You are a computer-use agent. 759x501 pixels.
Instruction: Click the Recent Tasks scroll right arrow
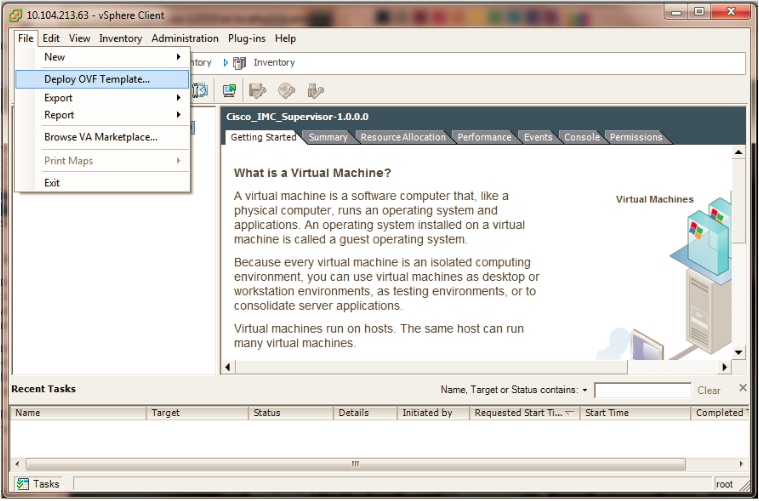[741, 464]
